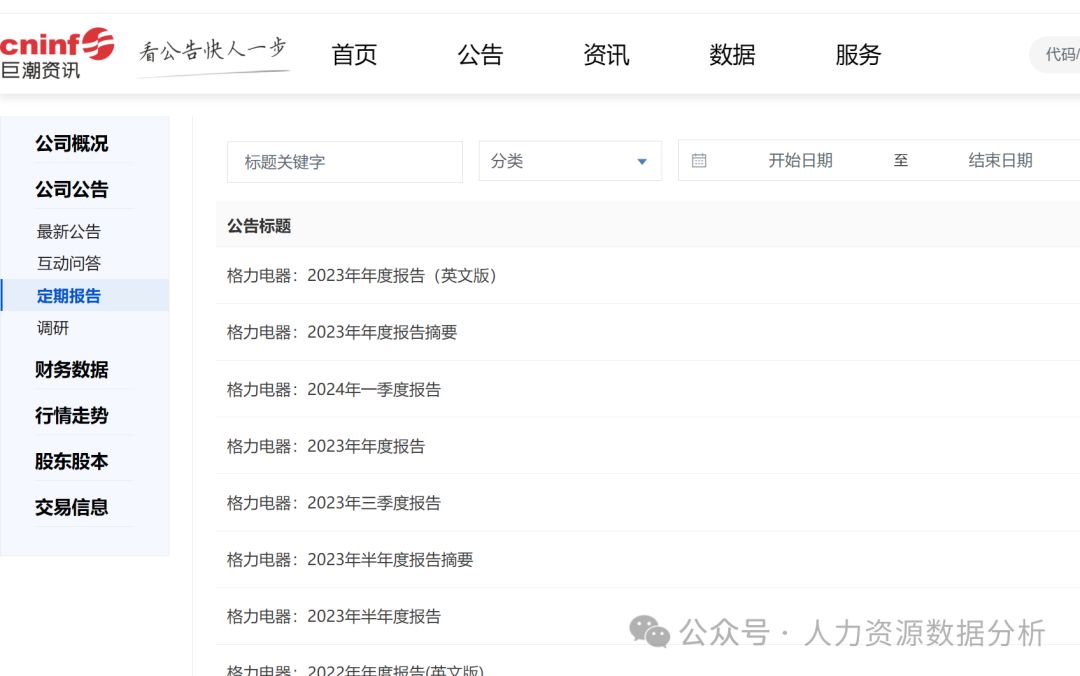Click the 开始日期 start date field
This screenshot has width=1080, height=676.
[x=800, y=161]
